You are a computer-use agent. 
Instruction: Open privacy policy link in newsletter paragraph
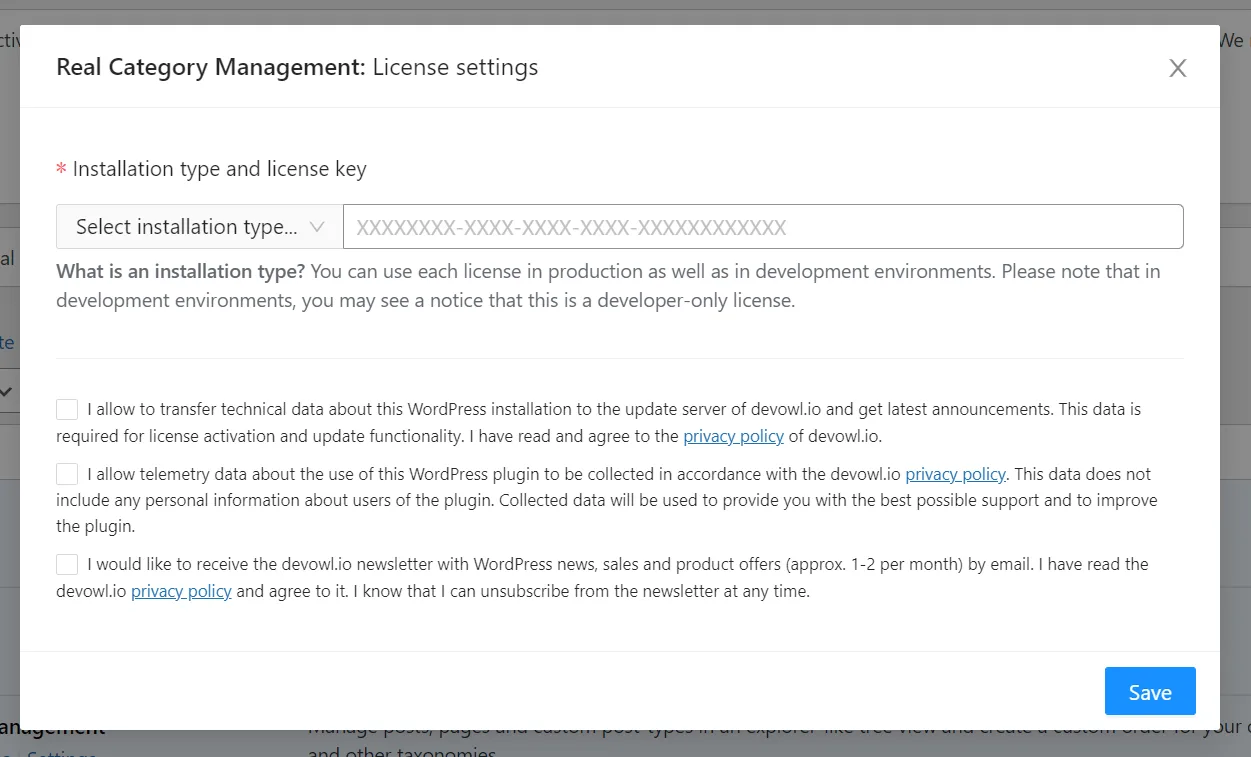click(181, 591)
